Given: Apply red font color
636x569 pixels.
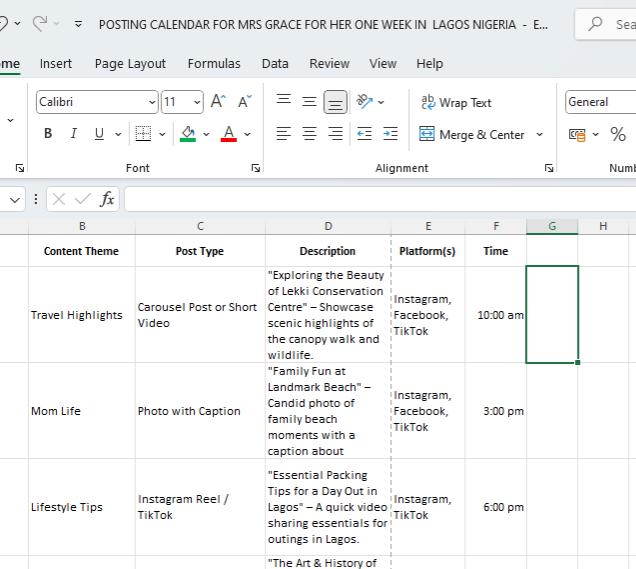Looking at the screenshot, I should point(229,134).
